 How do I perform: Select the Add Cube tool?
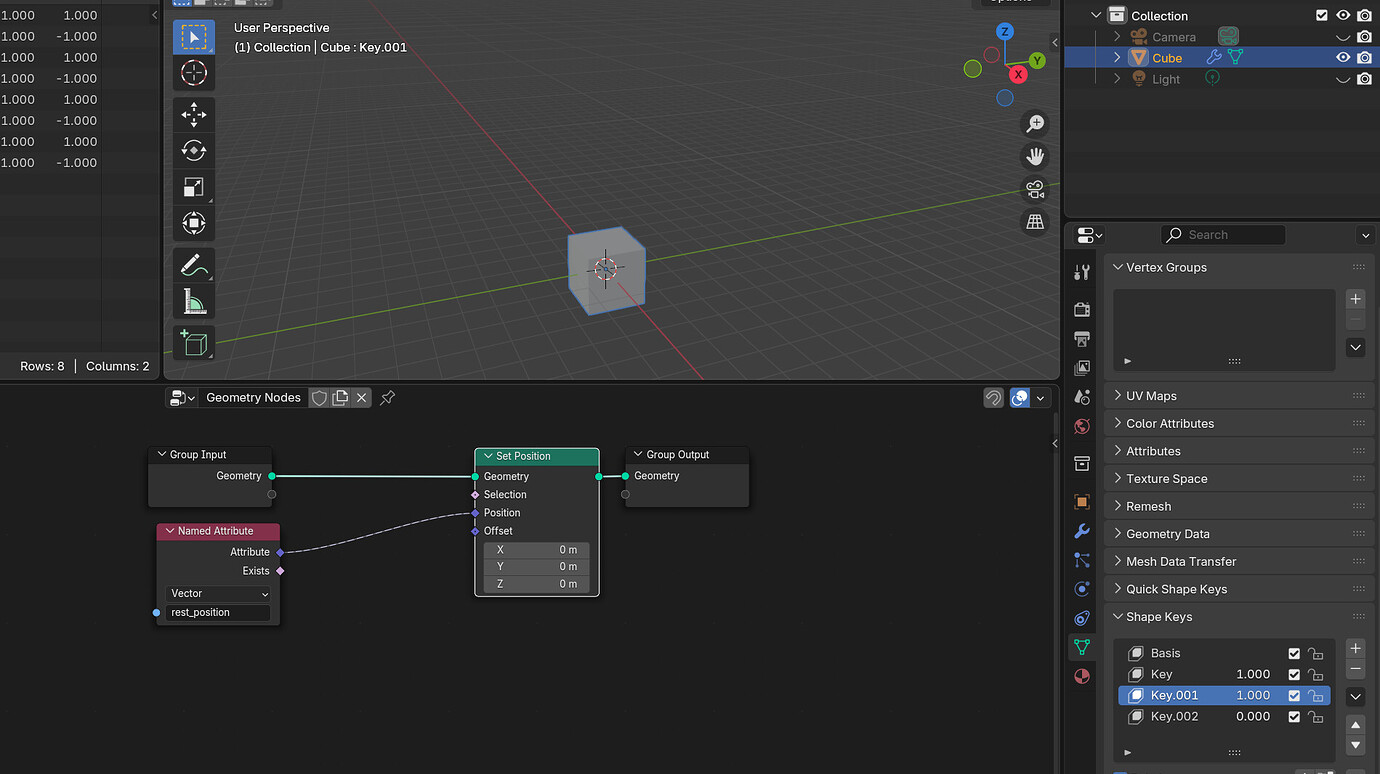194,342
